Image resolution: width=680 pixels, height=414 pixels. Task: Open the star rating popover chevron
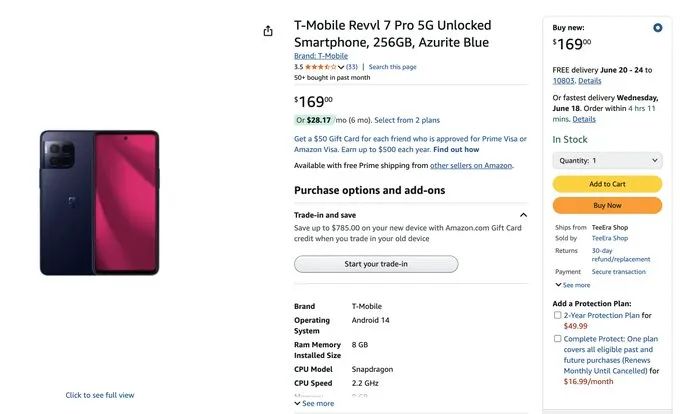click(x=342, y=67)
